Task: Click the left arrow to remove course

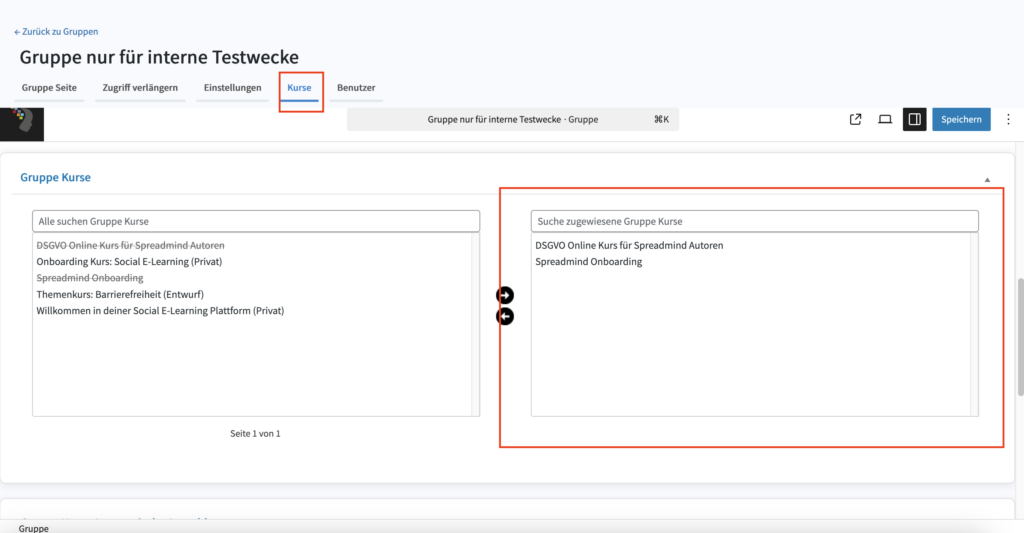Action: point(505,316)
